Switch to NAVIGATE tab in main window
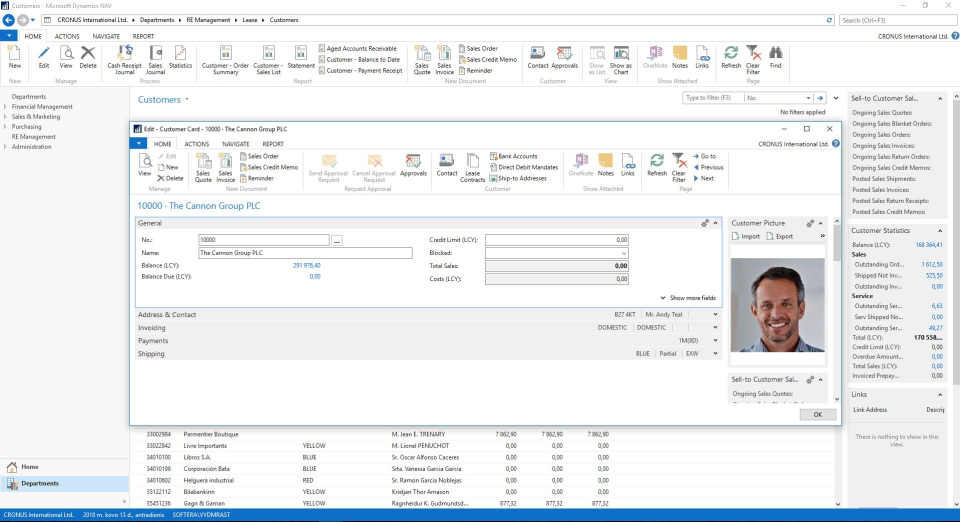Image resolution: width=960 pixels, height=522 pixels. coord(106,36)
